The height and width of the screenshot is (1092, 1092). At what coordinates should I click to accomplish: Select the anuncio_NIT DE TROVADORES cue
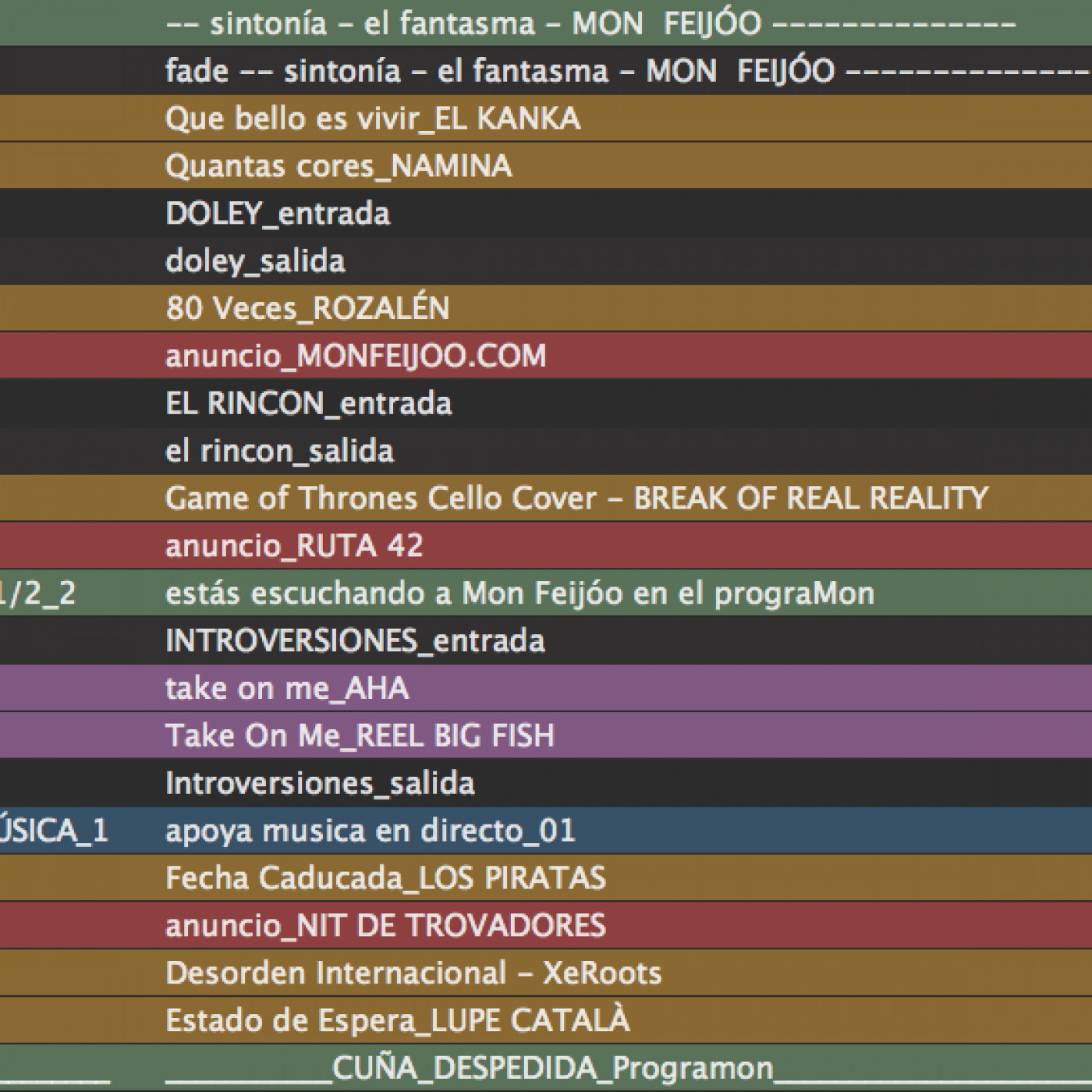pyautogui.click(x=385, y=926)
